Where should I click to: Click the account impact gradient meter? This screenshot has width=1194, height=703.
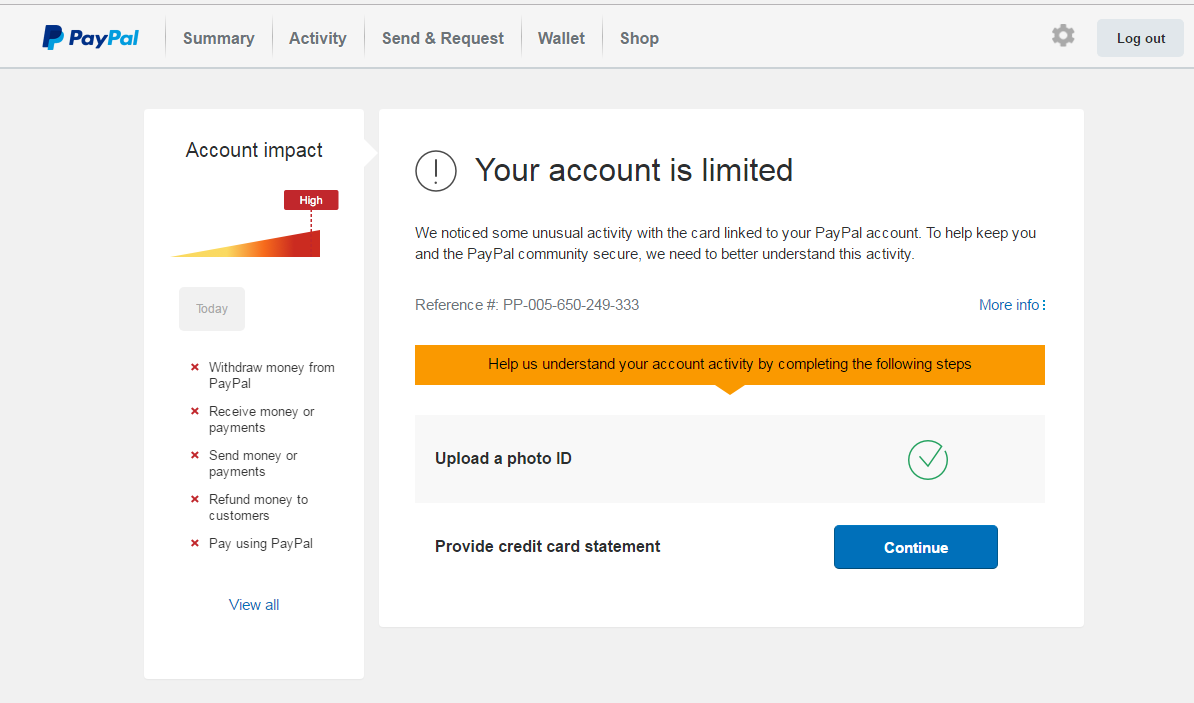pyautogui.click(x=246, y=244)
